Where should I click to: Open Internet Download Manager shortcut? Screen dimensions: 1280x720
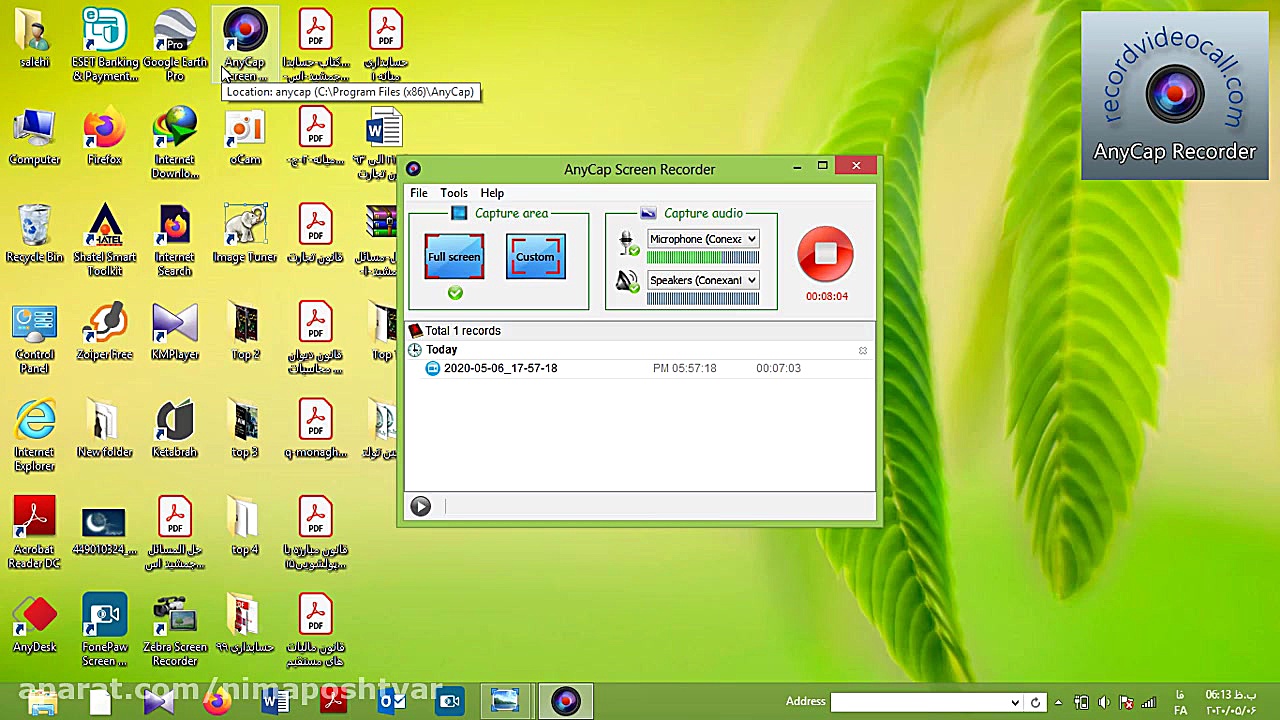click(175, 143)
